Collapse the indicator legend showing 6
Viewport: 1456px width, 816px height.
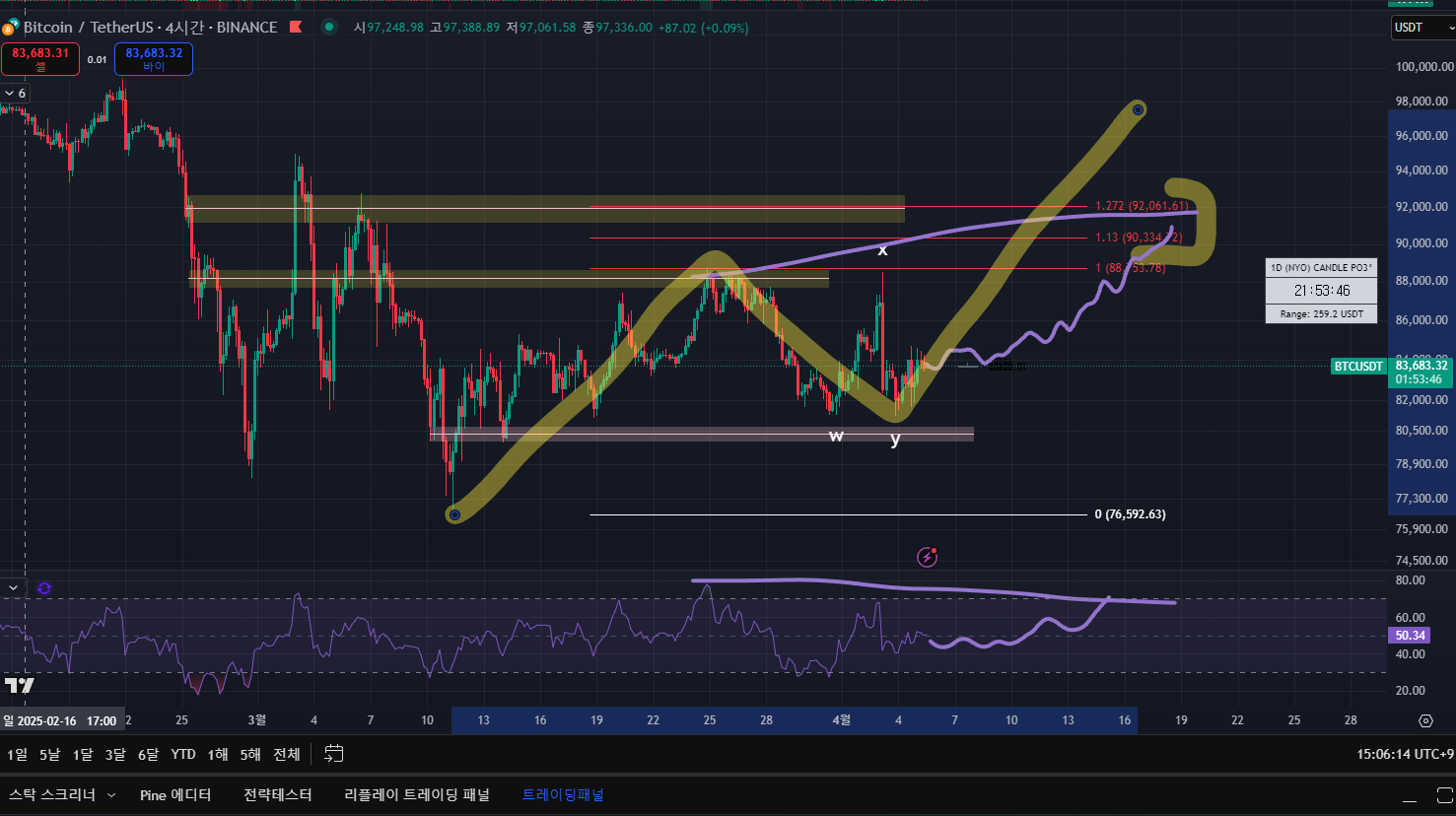coord(16,93)
